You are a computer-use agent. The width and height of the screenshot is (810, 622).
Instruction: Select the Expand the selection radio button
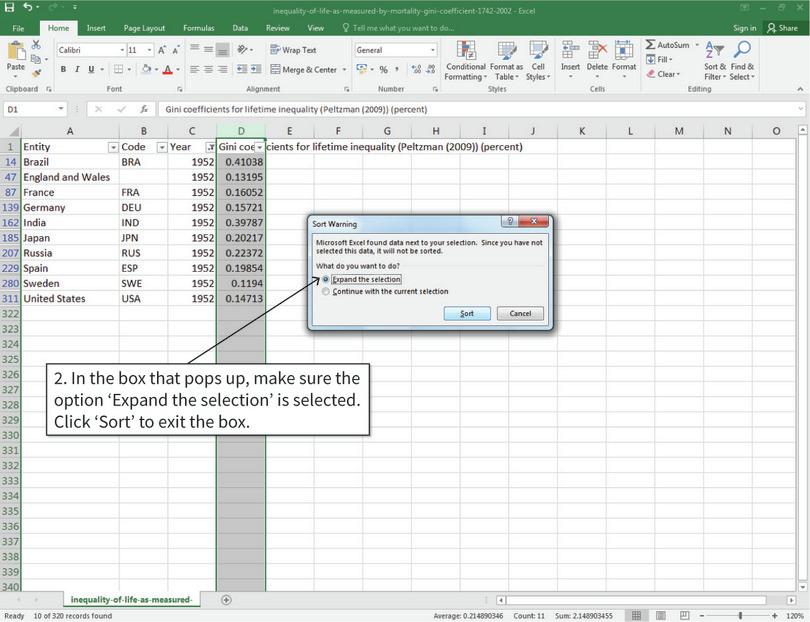[324, 279]
